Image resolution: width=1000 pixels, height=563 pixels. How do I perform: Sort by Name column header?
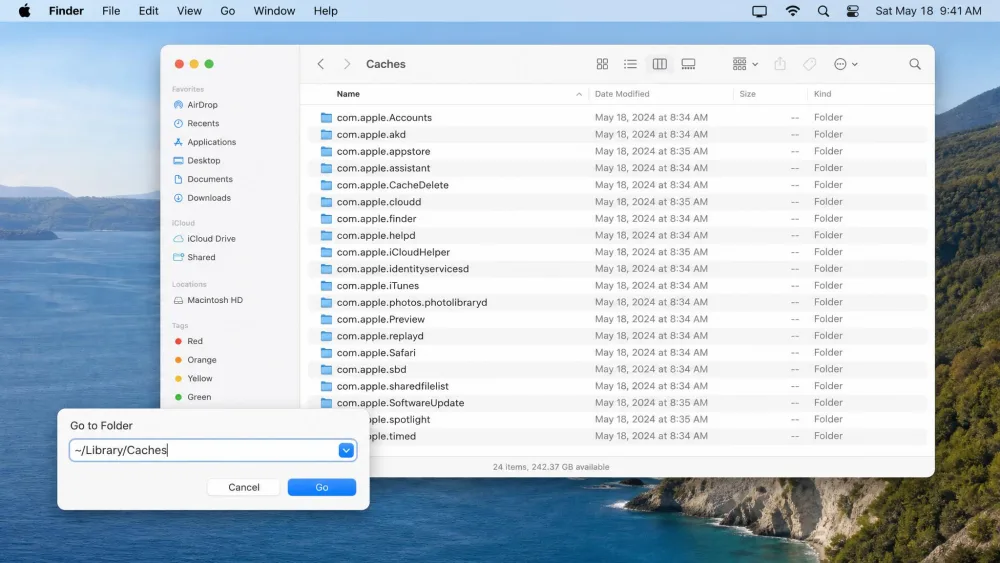pyautogui.click(x=348, y=94)
